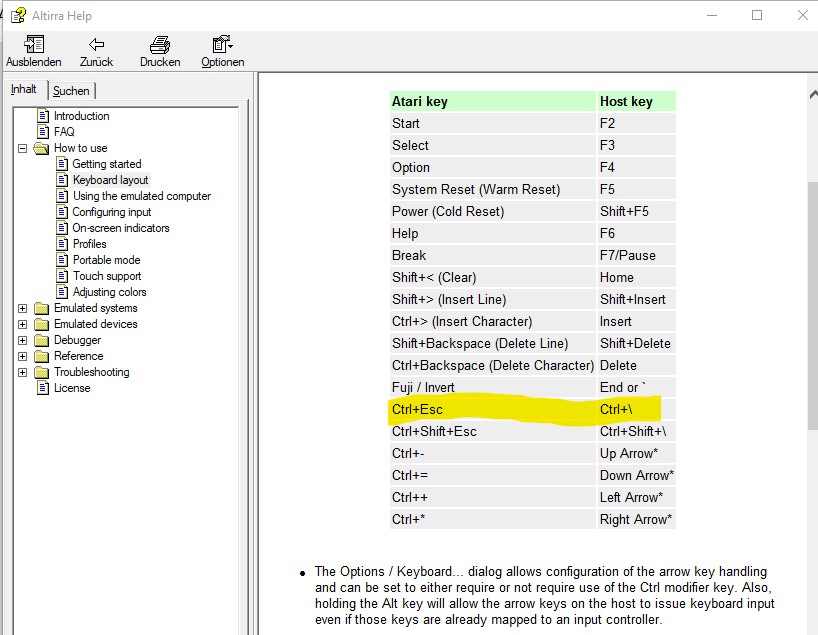This screenshot has height=635, width=818.
Task: Click the page icon next to License
Action: coord(43,388)
